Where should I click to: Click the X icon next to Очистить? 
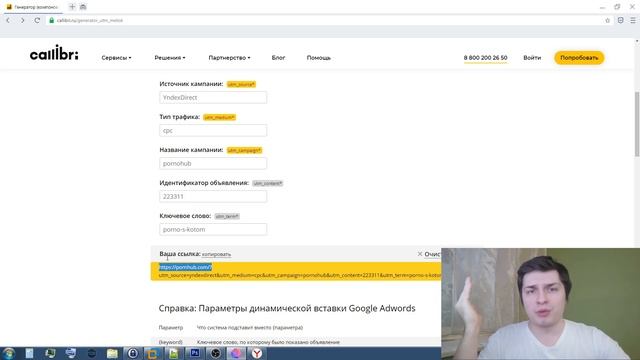pos(420,254)
